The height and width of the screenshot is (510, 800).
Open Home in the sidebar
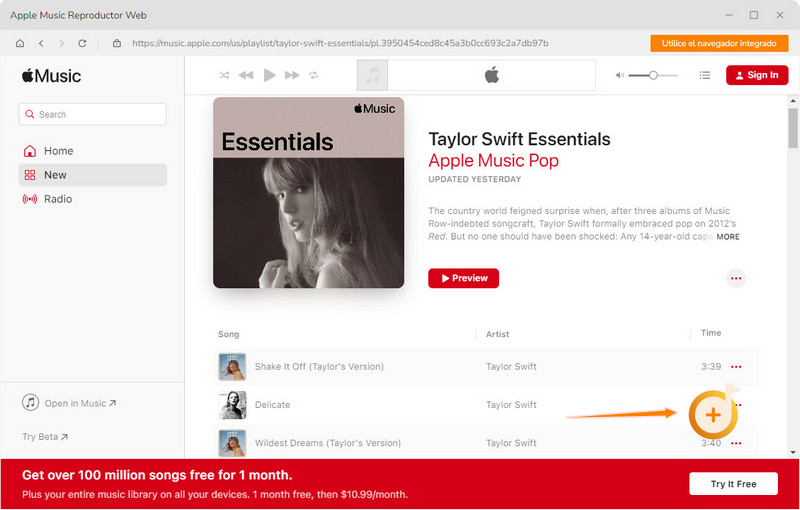point(92,151)
